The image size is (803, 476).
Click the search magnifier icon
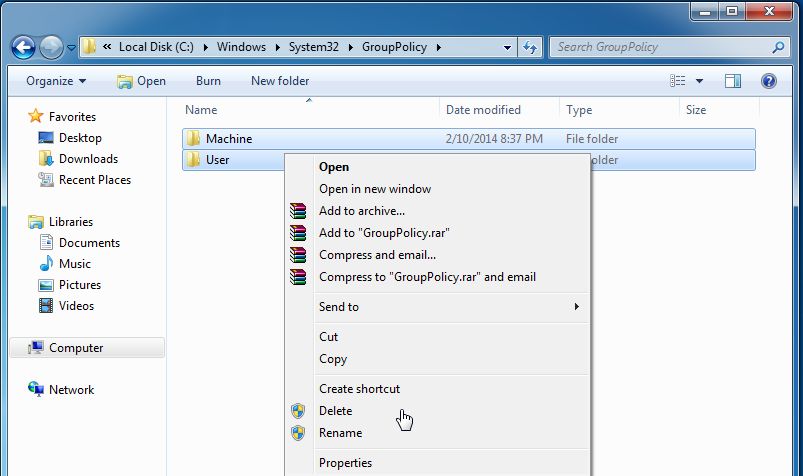(x=778, y=48)
